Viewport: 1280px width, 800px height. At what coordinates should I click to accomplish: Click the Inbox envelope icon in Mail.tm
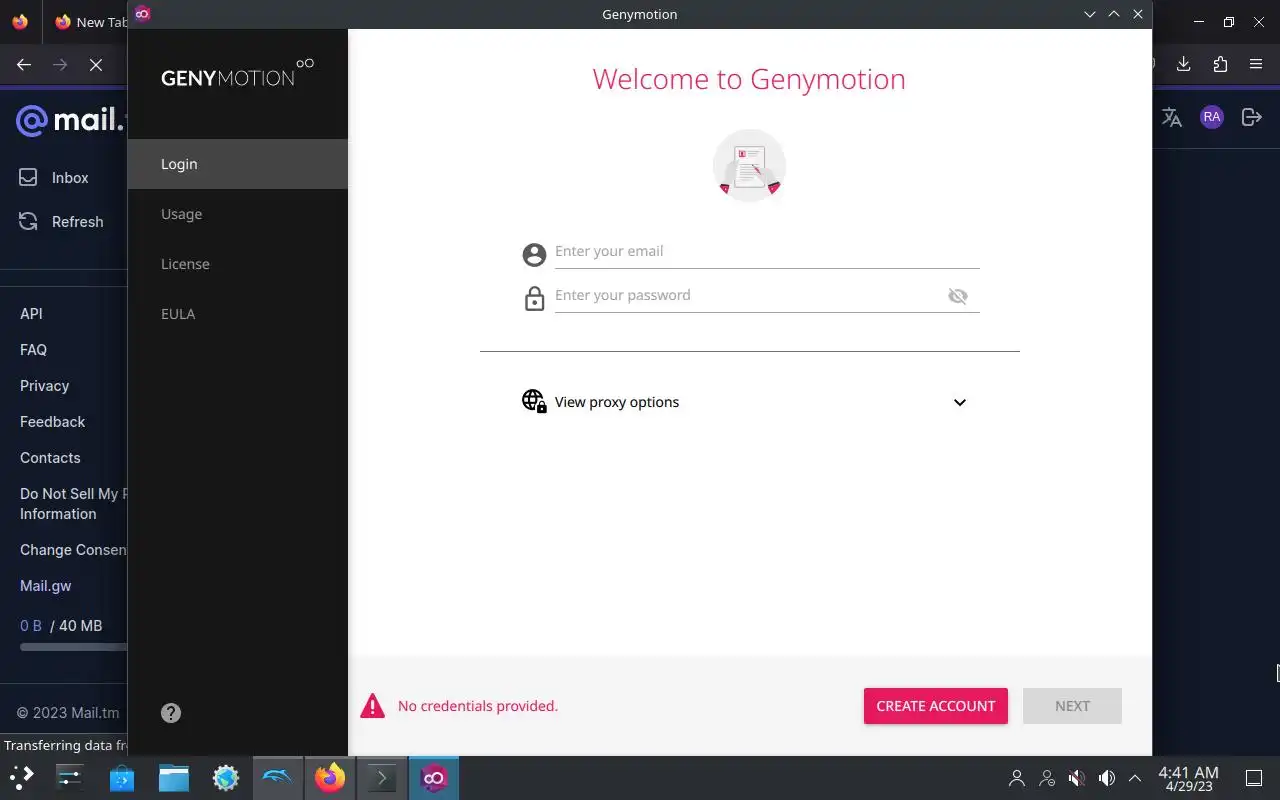coord(29,178)
